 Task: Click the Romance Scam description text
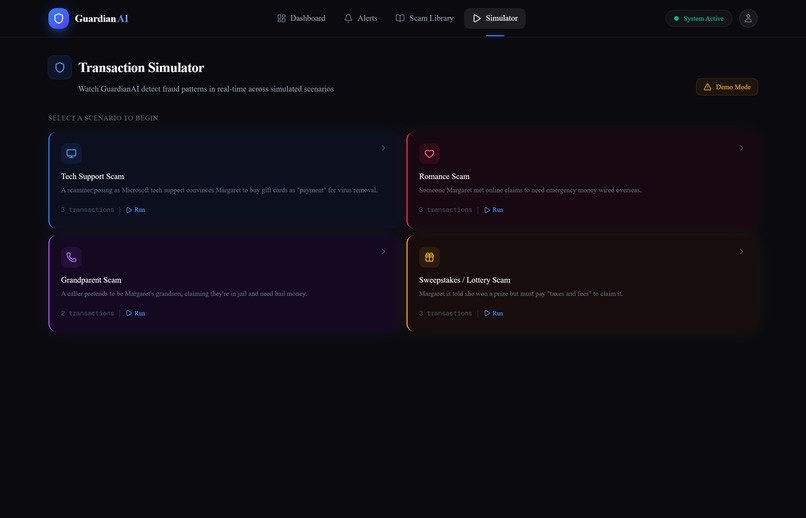pos(530,190)
